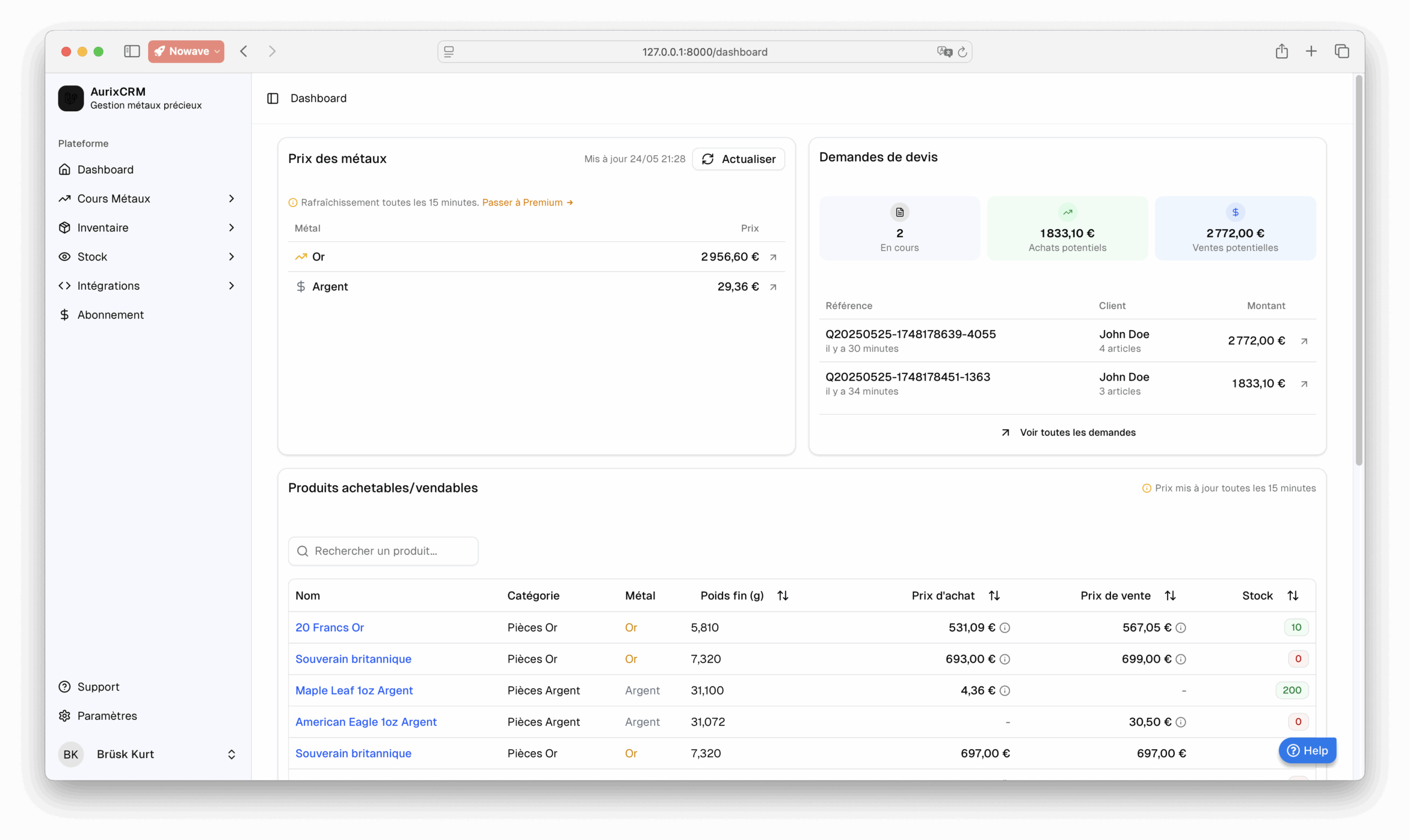Viewport: 1410px width, 840px height.
Task: Click the 2 956,60 € Or price
Action: (730, 257)
